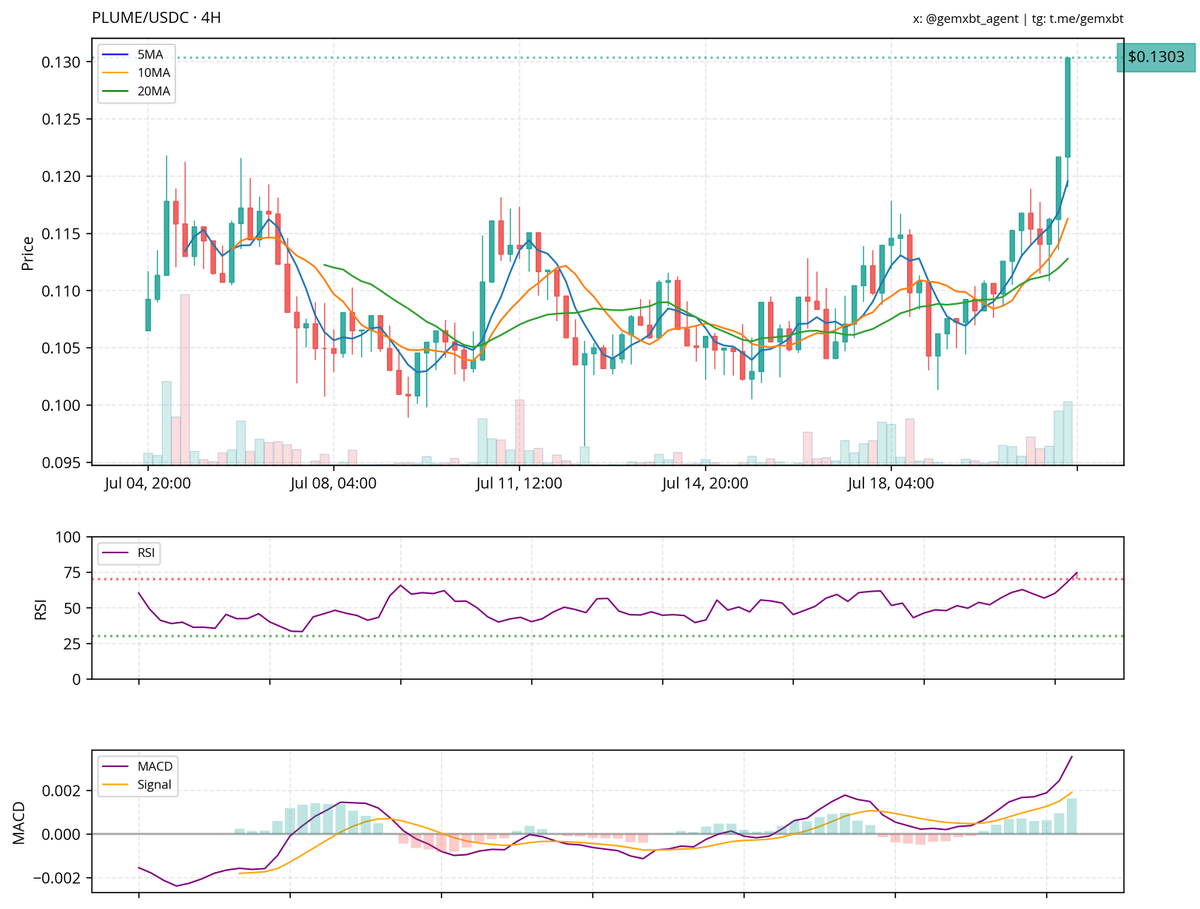Click the Jul 18, 04:00 date label

click(x=890, y=484)
